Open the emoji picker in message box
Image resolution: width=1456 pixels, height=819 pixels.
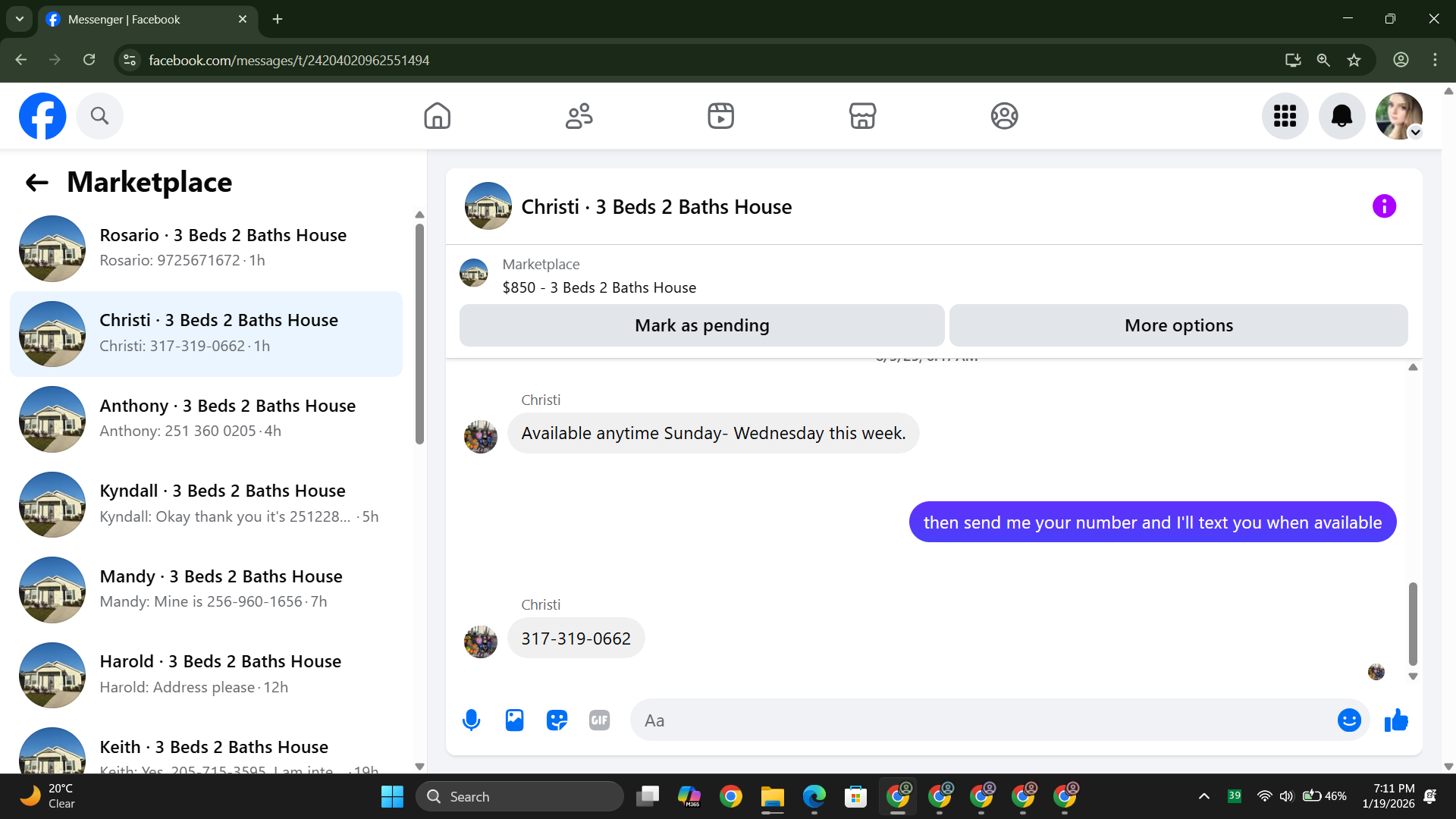(1348, 720)
